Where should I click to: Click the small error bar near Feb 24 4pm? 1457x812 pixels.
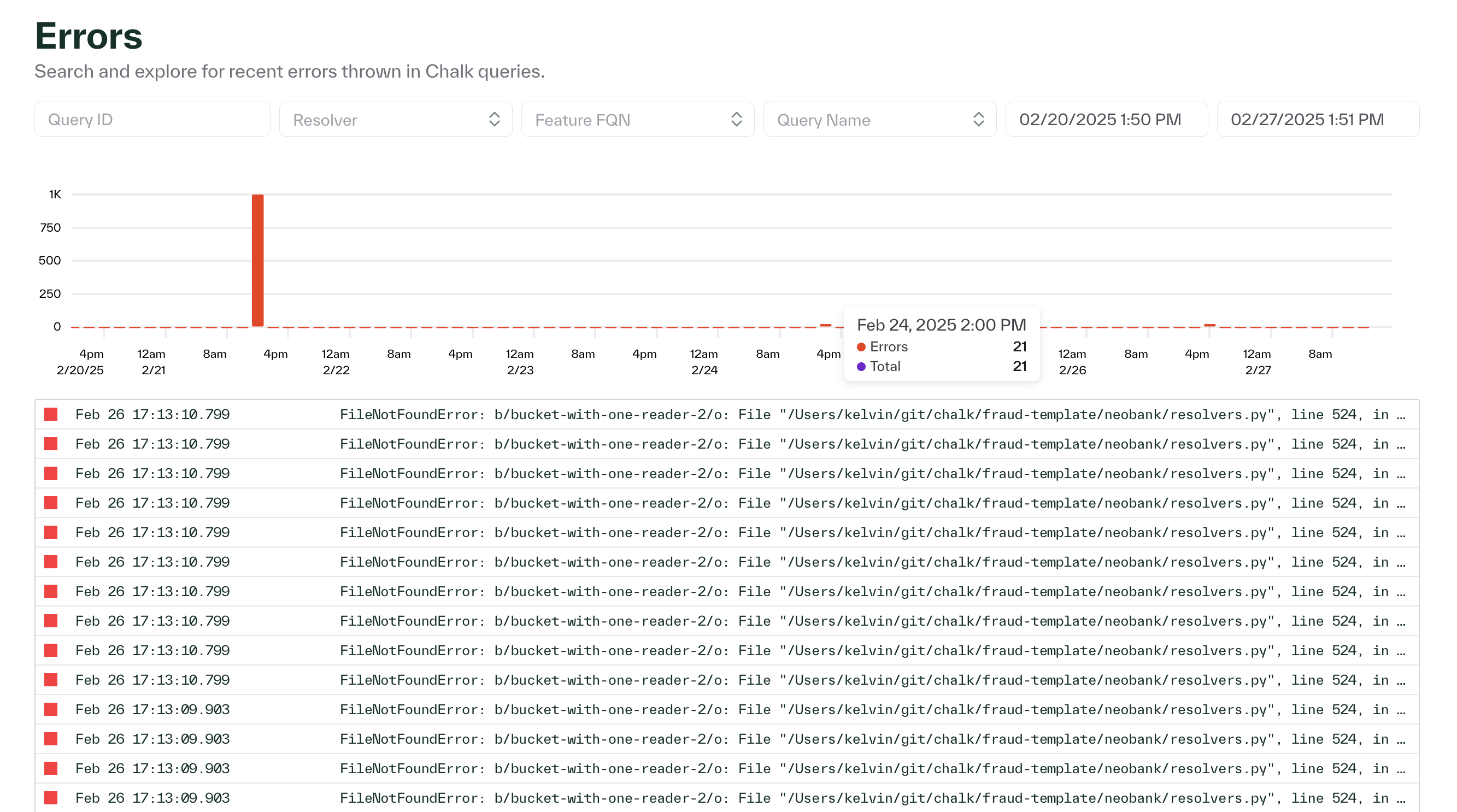click(x=825, y=325)
